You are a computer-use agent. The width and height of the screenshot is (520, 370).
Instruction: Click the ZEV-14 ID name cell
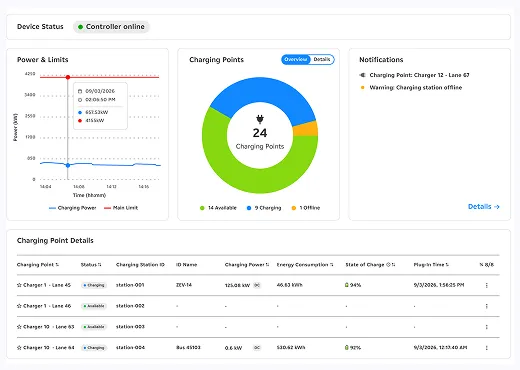pos(184,285)
